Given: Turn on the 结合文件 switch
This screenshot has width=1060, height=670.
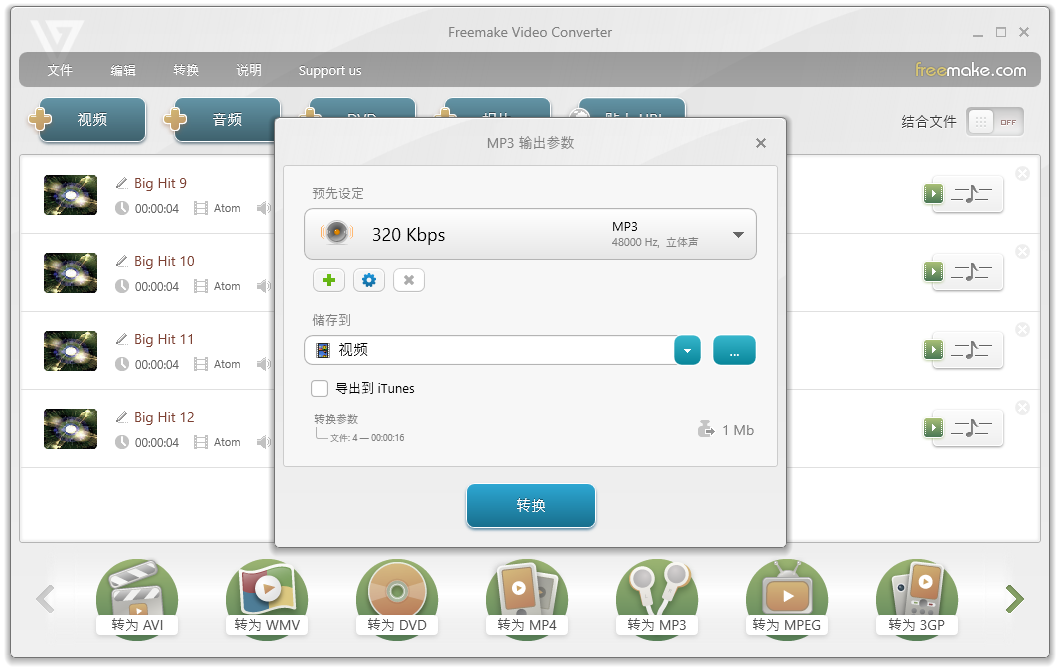Looking at the screenshot, I should [x=994, y=121].
